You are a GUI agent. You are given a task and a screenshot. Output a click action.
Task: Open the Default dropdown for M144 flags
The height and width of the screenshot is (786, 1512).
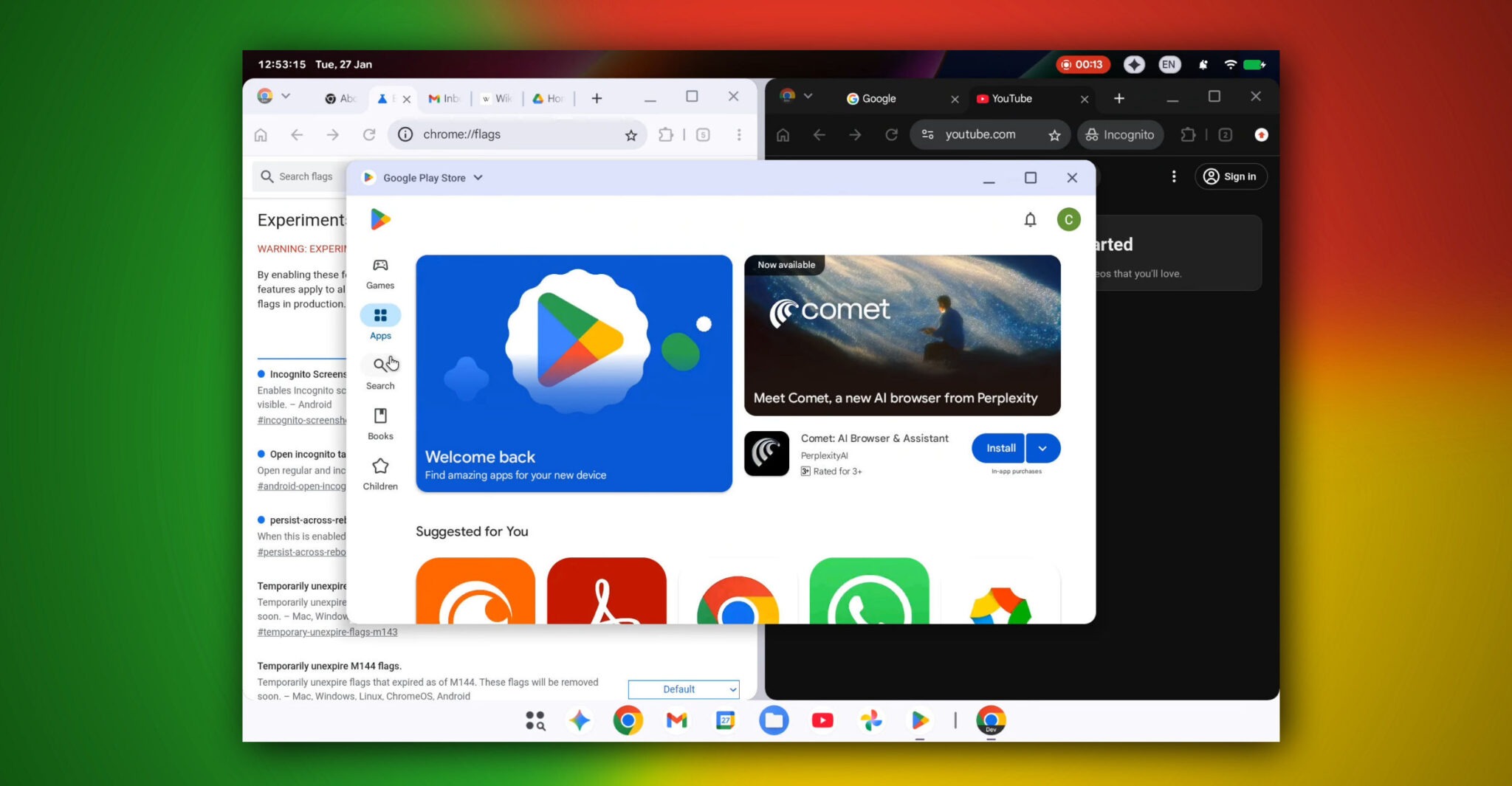683,689
